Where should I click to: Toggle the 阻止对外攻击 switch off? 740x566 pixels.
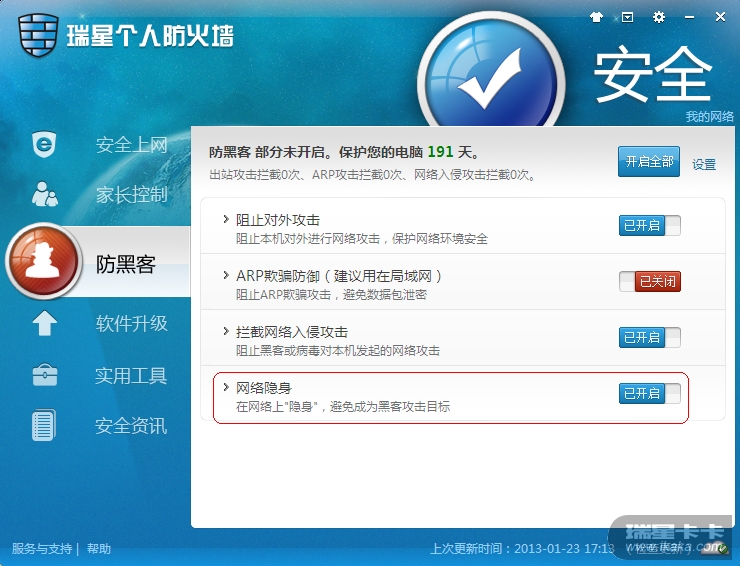pos(649,225)
